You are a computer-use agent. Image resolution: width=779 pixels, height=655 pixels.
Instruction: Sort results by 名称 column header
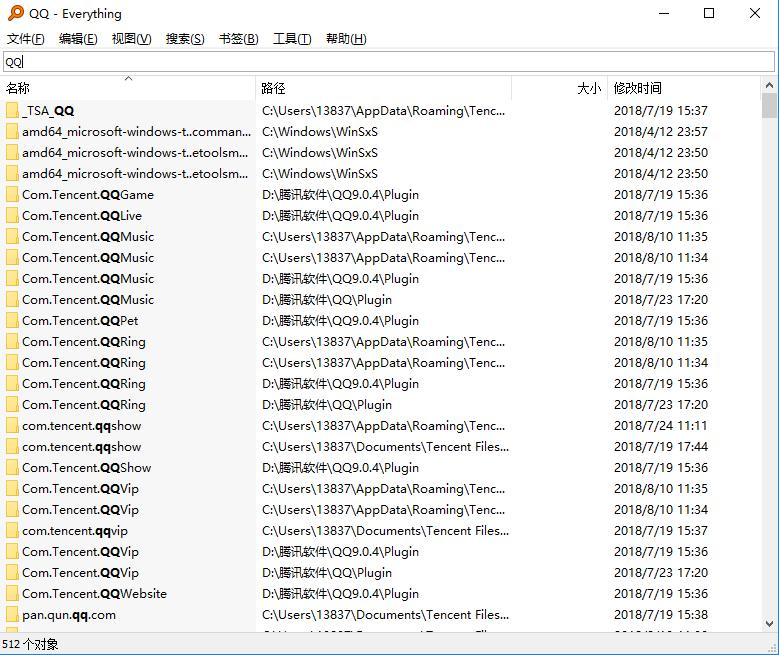[128, 88]
